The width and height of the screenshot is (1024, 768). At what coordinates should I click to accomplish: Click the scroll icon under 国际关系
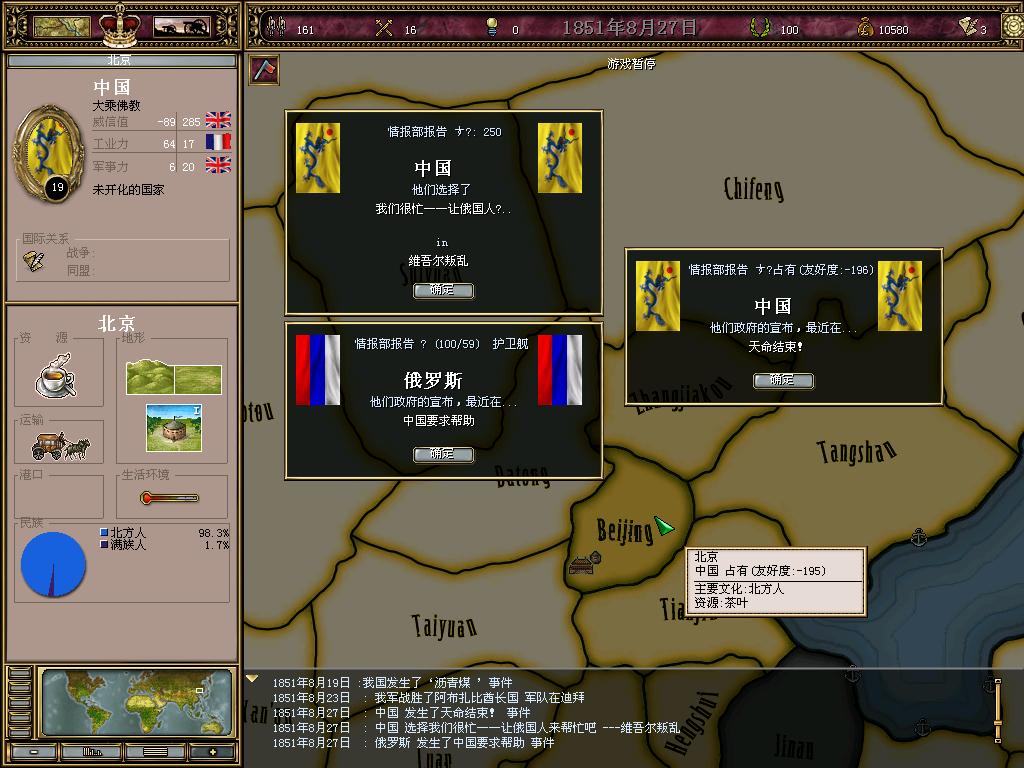click(x=33, y=261)
